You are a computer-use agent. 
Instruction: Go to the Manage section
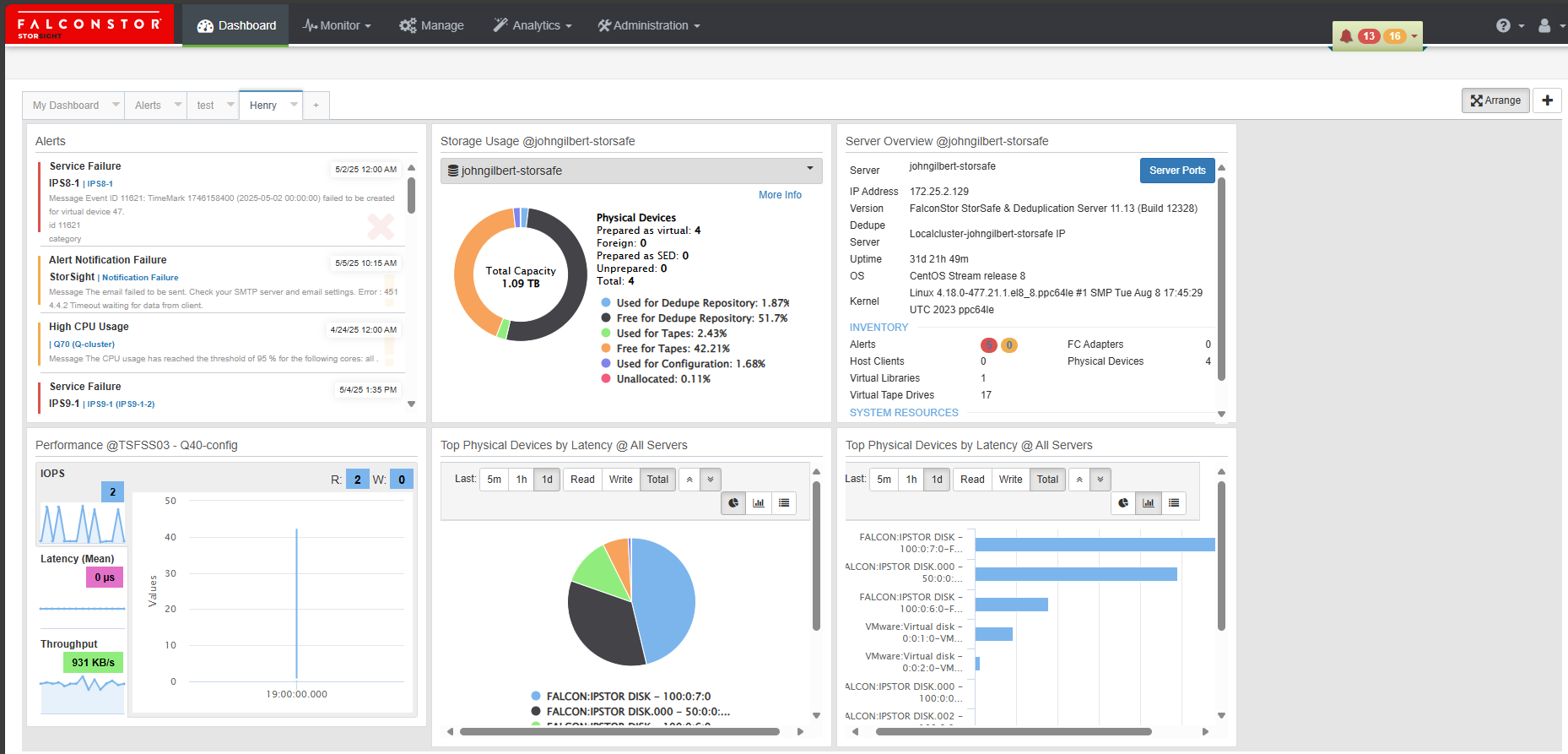tap(431, 26)
